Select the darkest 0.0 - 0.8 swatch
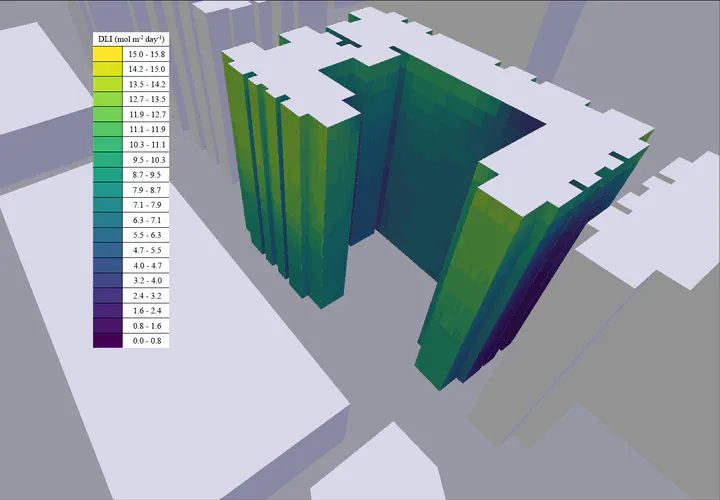 (x=107, y=341)
